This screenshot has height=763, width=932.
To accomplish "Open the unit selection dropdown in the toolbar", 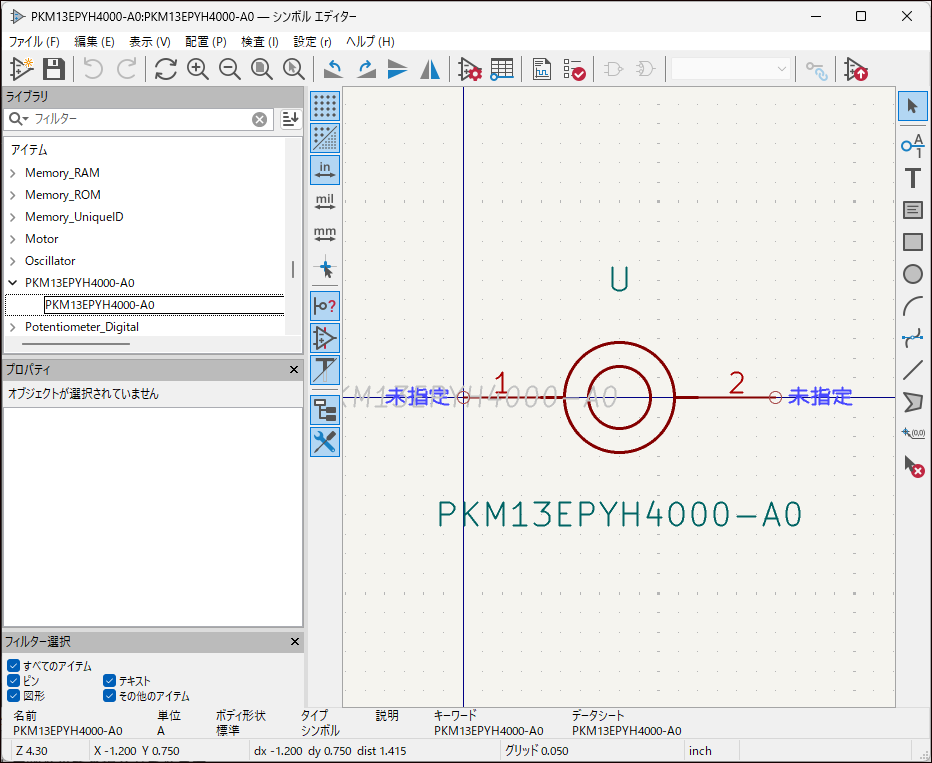I will click(x=730, y=69).
